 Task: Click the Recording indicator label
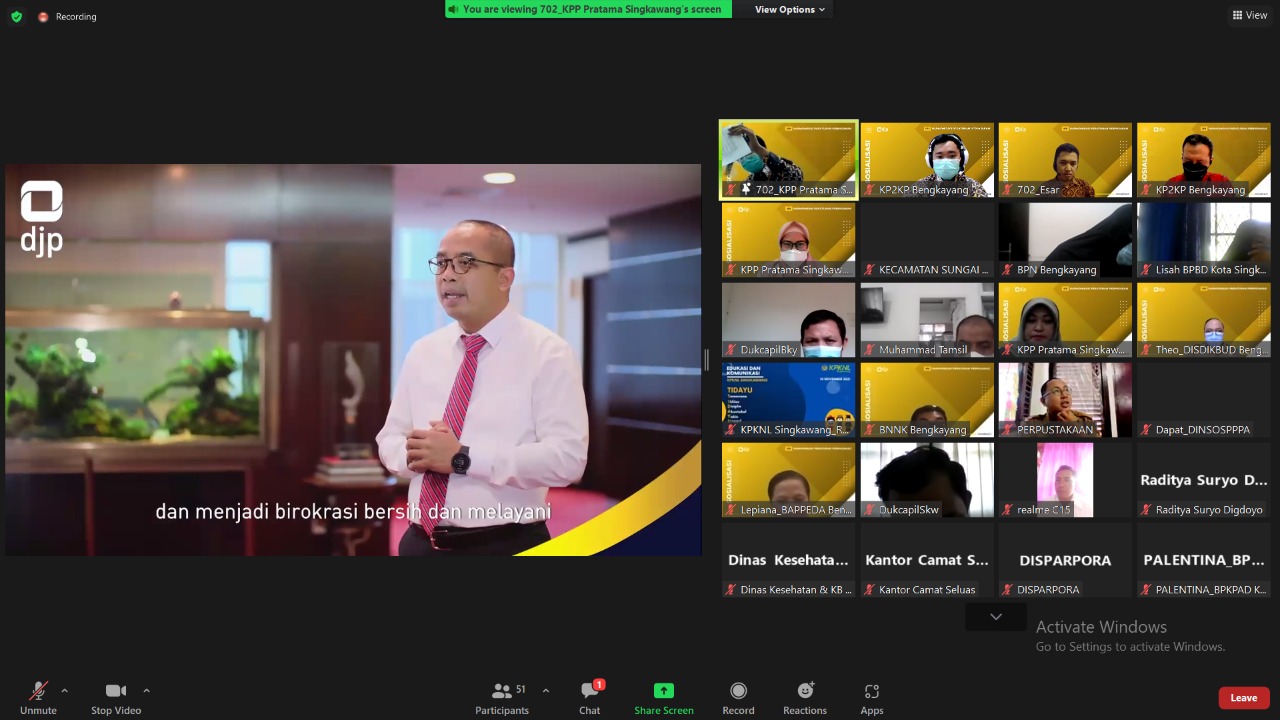coord(76,17)
